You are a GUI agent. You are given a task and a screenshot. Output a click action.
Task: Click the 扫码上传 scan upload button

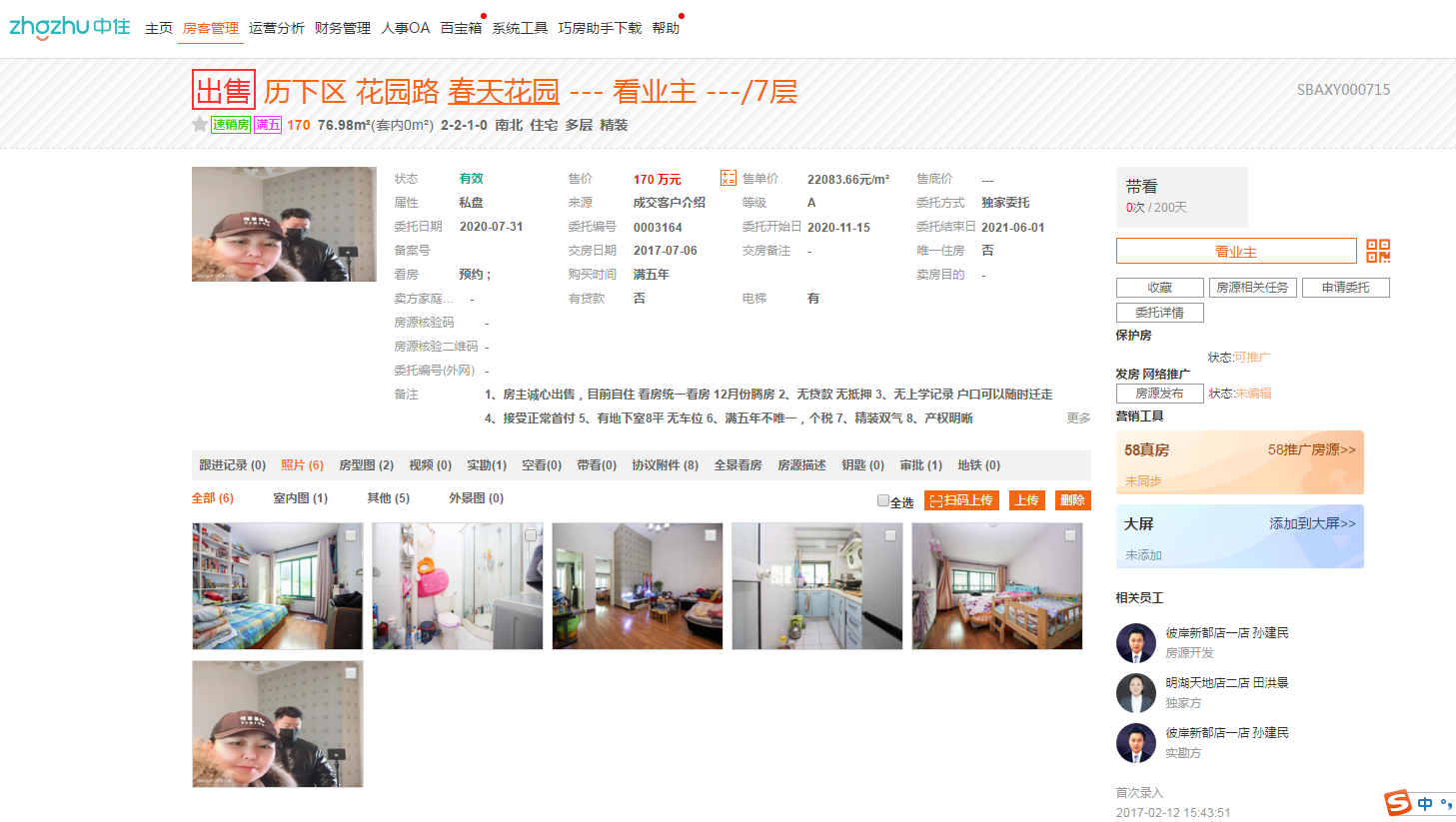click(x=962, y=500)
